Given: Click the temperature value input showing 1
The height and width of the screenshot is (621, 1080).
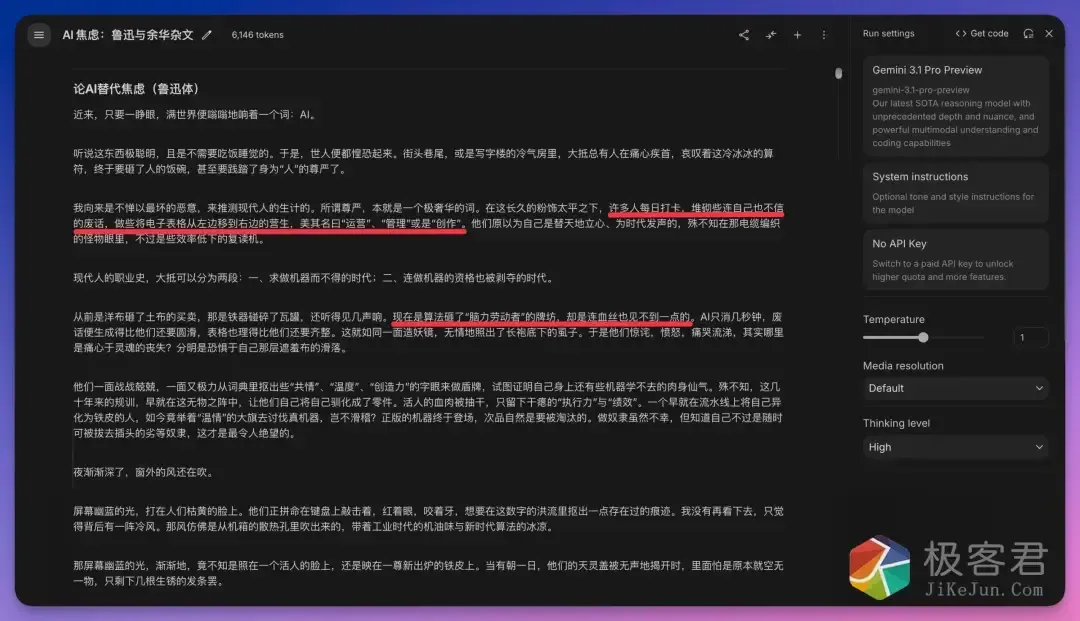Looking at the screenshot, I should 1032,337.
